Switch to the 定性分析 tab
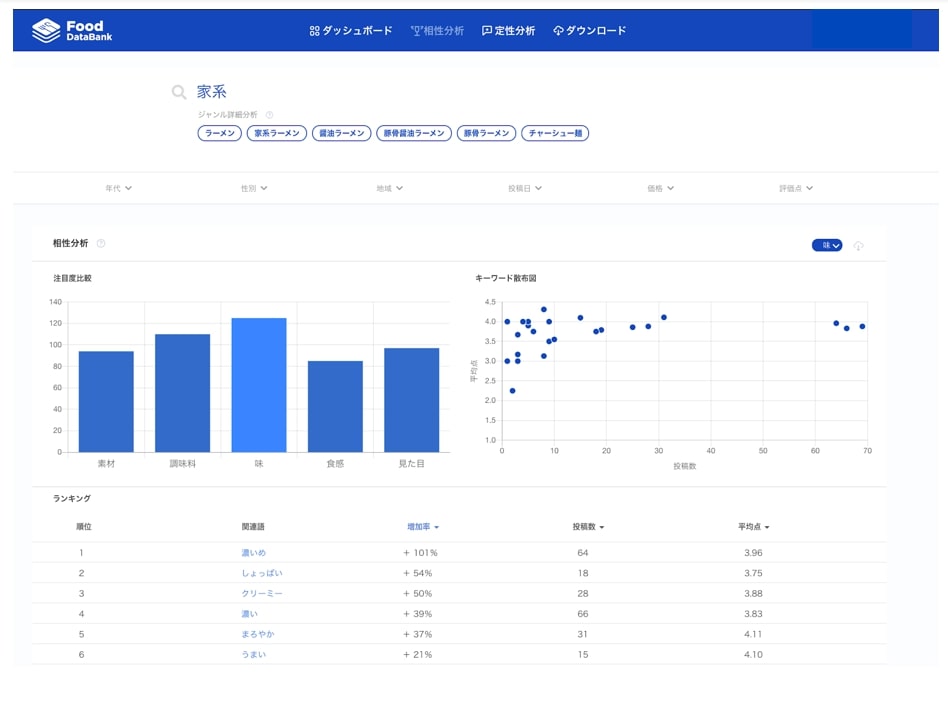Screen dimensions: 948x706 click(x=508, y=31)
